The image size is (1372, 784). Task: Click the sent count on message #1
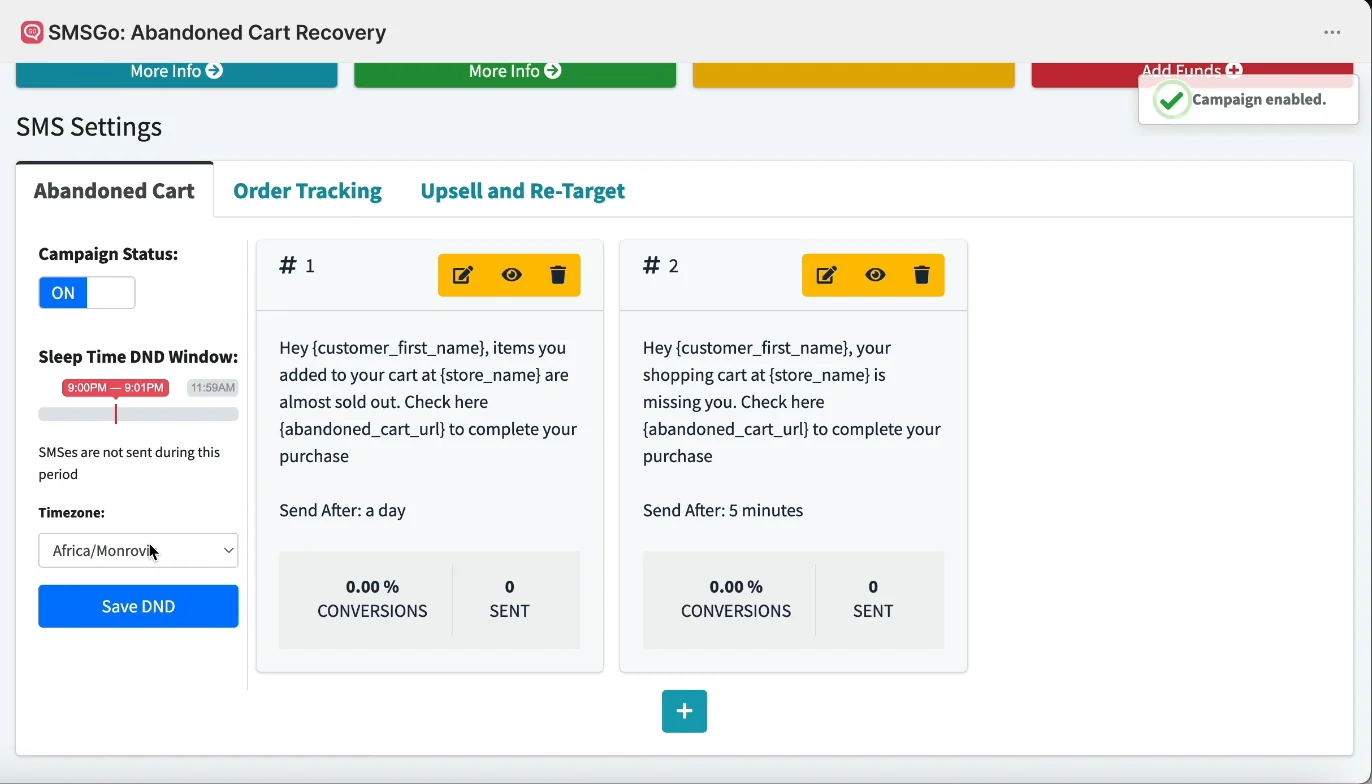click(509, 599)
